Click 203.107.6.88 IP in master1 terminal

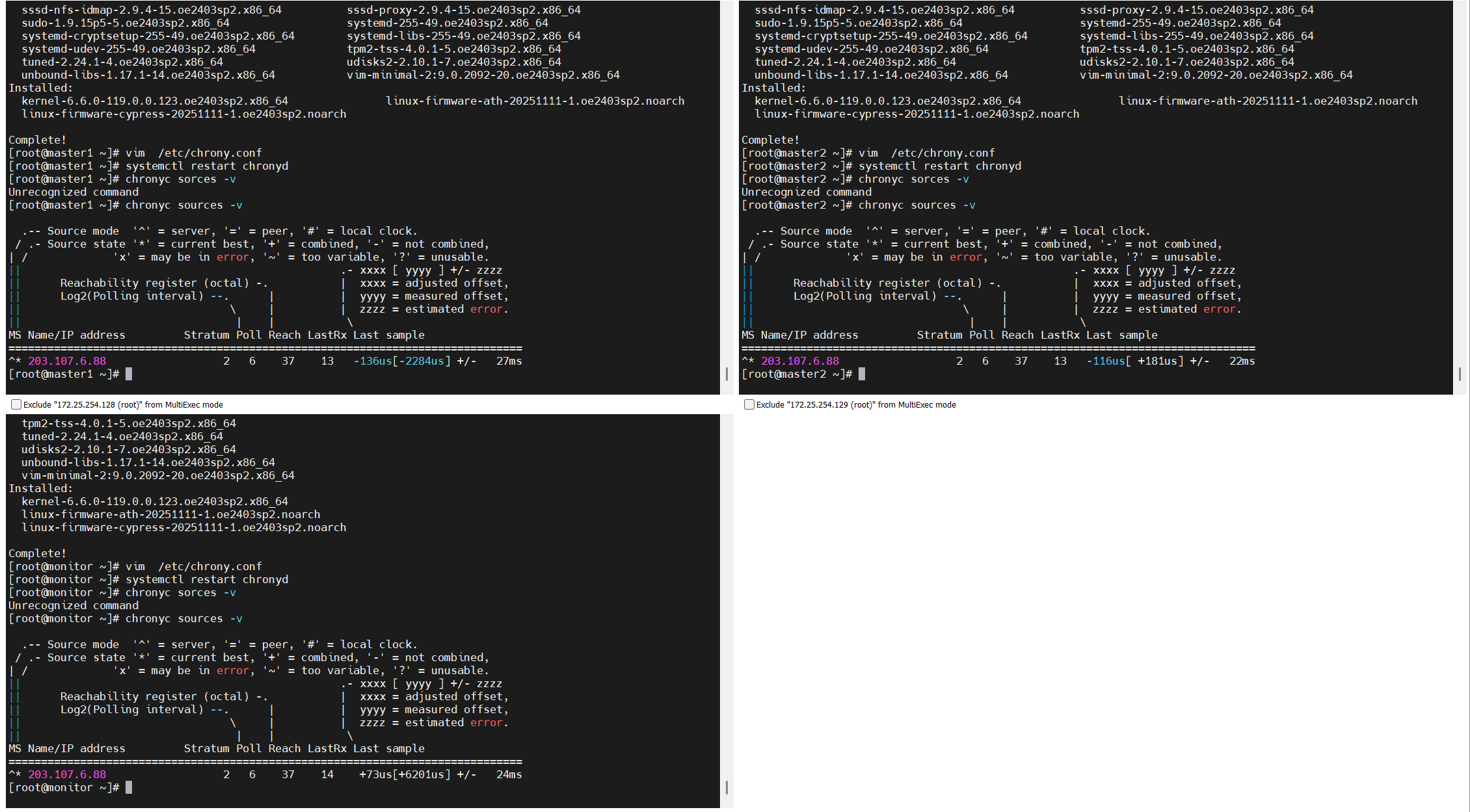click(x=67, y=361)
